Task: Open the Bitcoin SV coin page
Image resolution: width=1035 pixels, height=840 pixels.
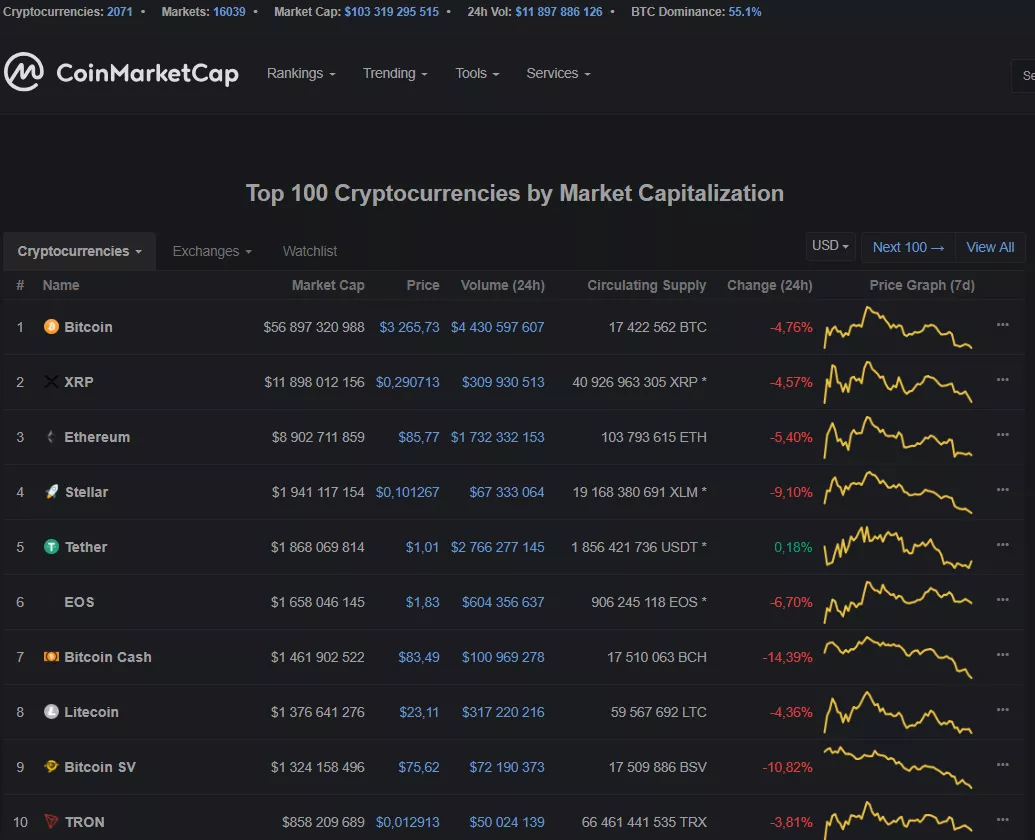Action: click(x=100, y=767)
